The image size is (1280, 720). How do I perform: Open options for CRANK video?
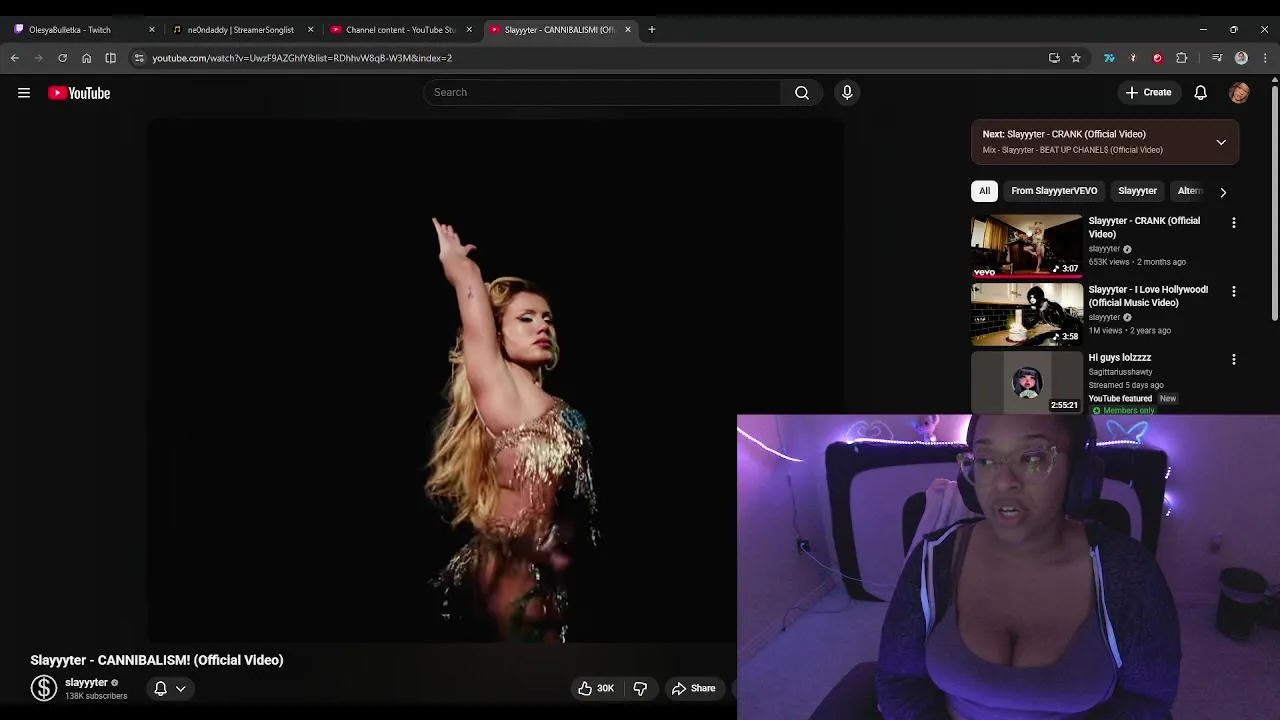pyautogui.click(x=1234, y=223)
